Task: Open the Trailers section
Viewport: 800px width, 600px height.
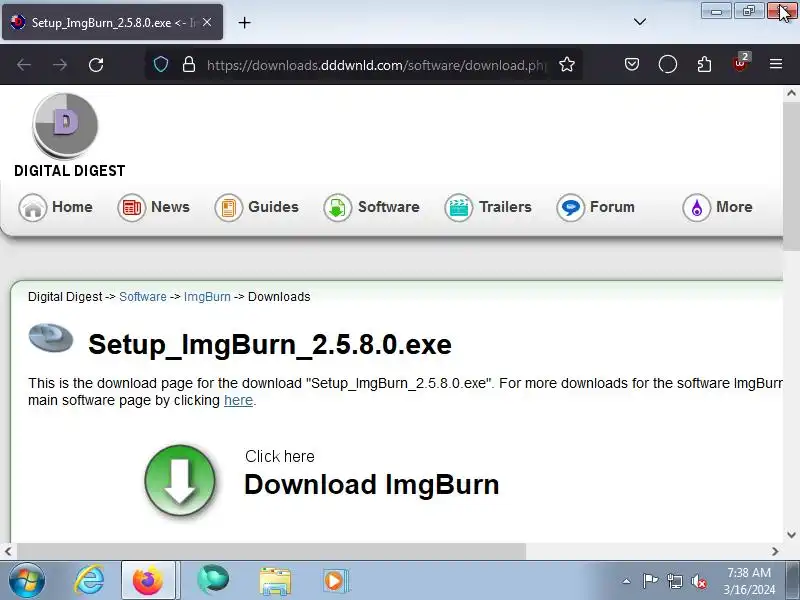Action: (488, 208)
